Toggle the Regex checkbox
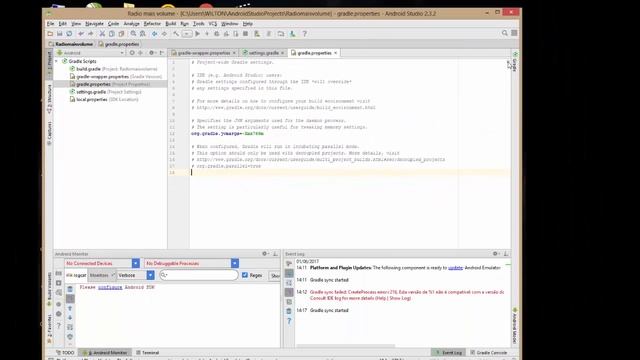The width and height of the screenshot is (640, 360). click(x=245, y=275)
